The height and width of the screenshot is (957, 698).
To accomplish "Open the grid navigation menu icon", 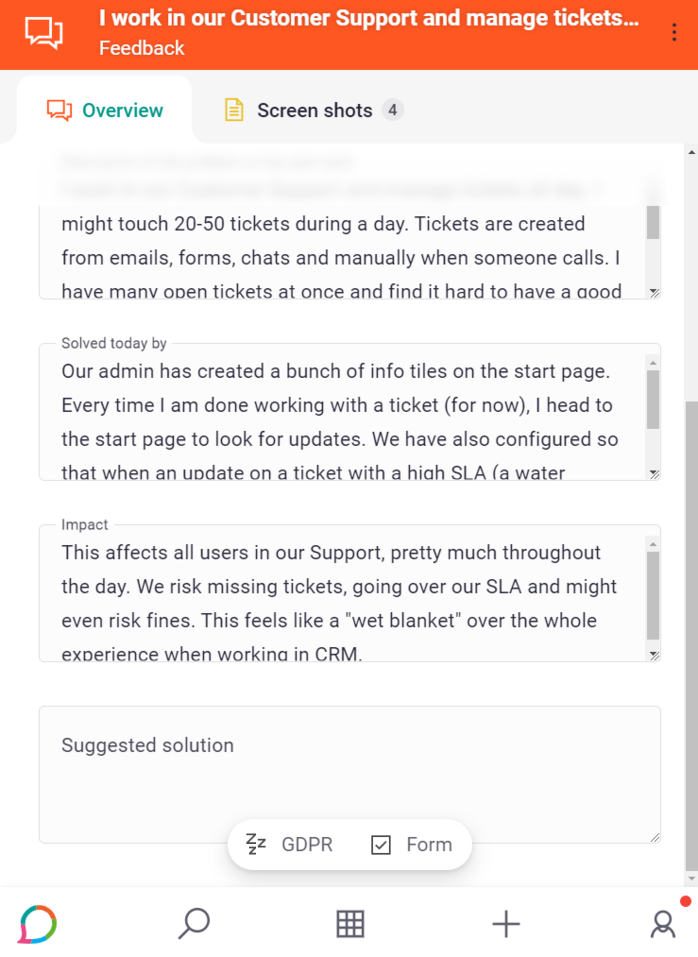I will (x=350, y=923).
